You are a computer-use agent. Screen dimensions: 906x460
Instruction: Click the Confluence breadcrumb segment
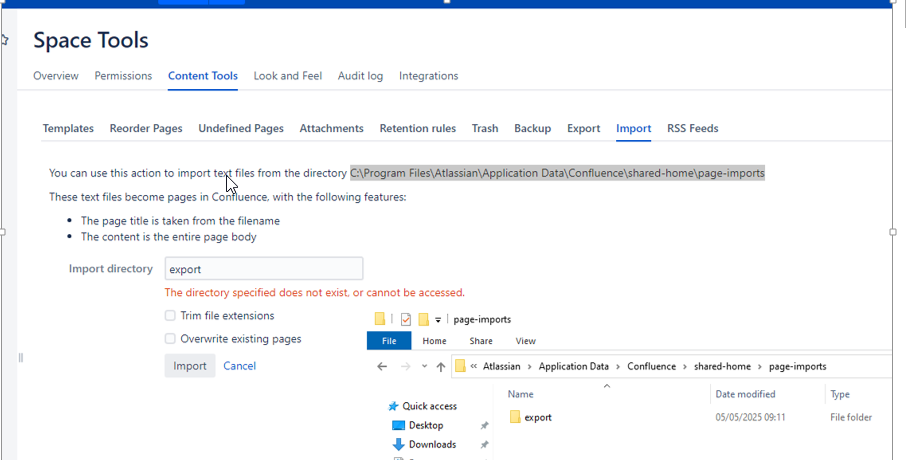[x=651, y=366]
